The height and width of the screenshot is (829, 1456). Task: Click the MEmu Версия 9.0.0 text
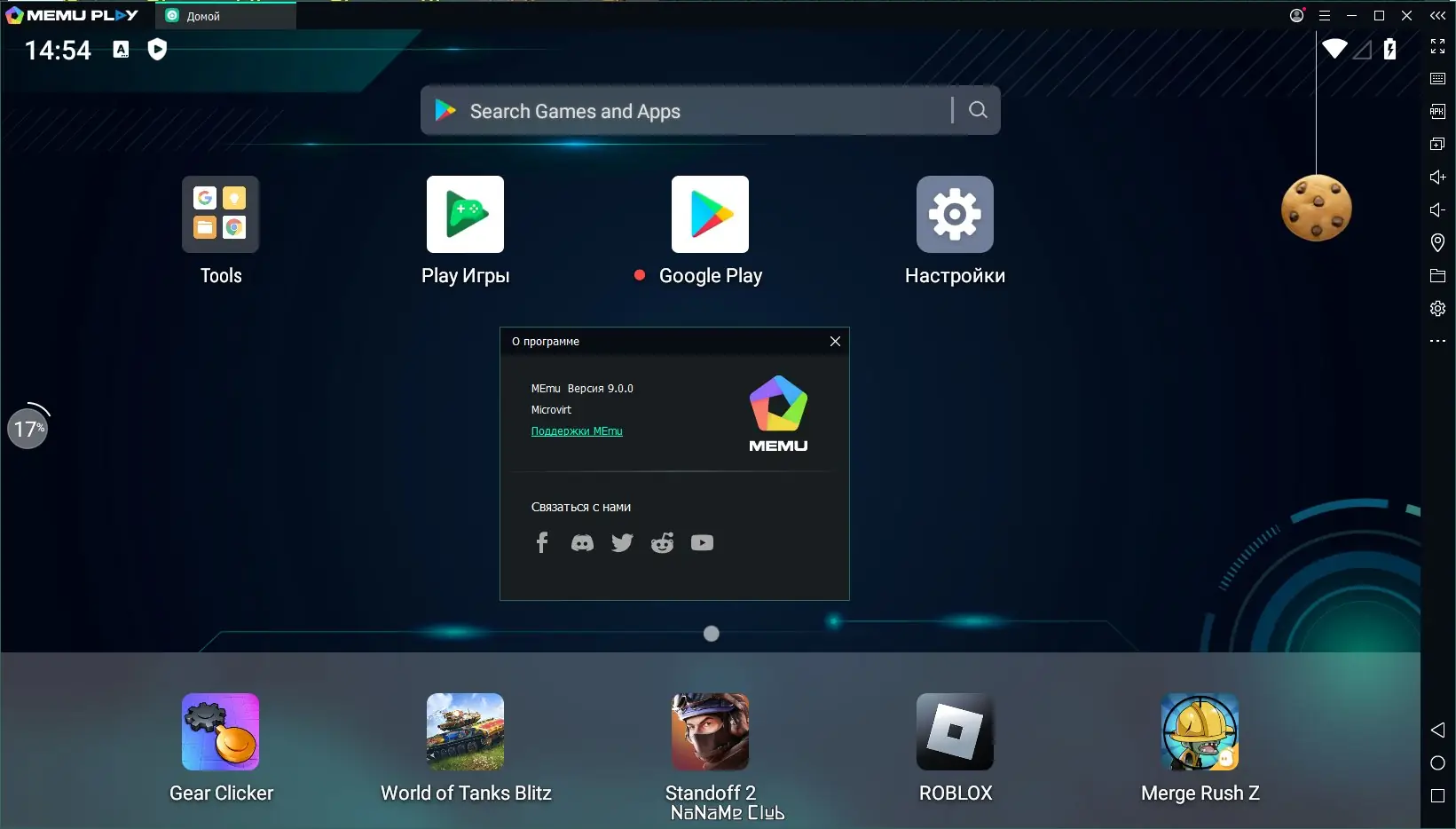[582, 389]
